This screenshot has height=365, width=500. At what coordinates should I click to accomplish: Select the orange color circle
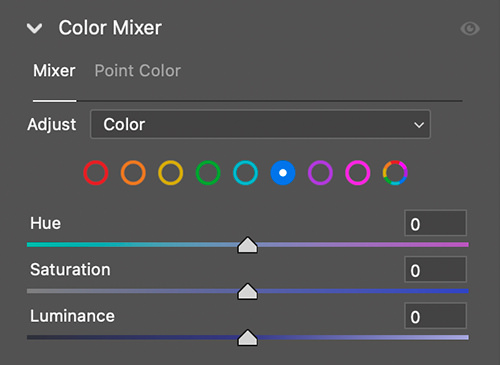click(133, 173)
